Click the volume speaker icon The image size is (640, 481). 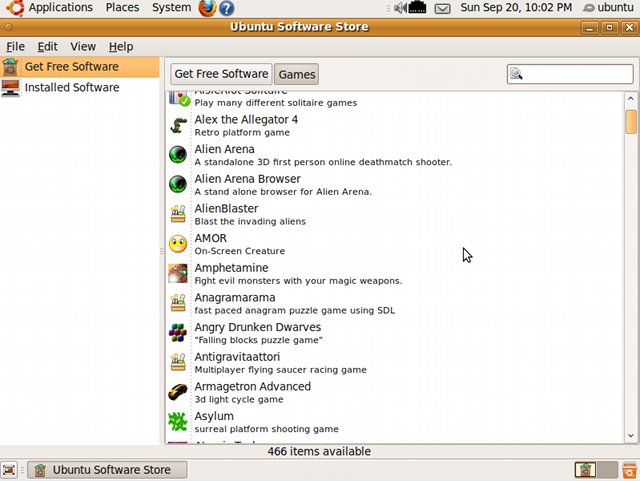(x=400, y=8)
